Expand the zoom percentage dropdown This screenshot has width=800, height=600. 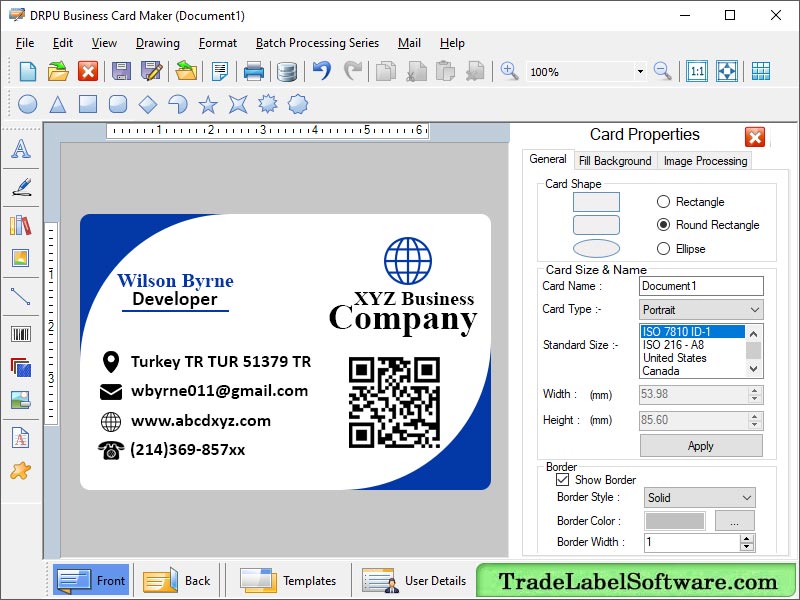click(x=640, y=71)
